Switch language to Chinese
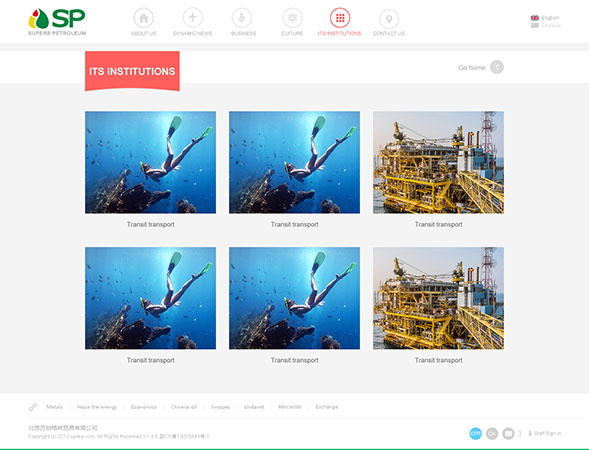589x450 pixels. pyautogui.click(x=546, y=26)
